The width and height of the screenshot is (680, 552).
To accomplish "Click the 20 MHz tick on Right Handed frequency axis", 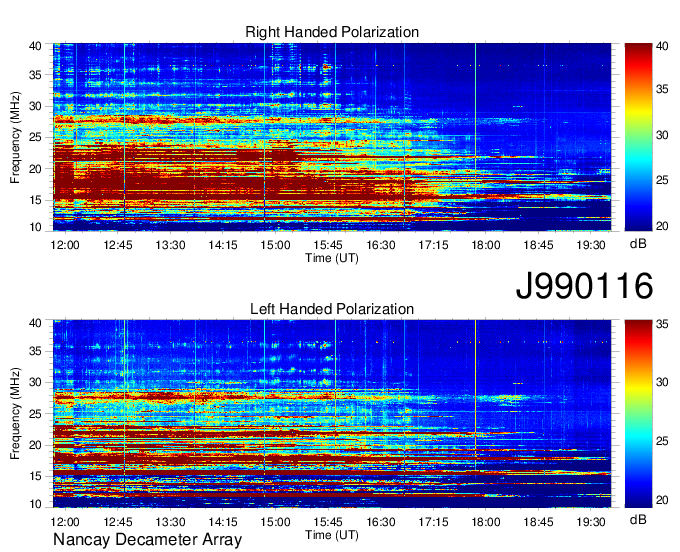I will pyautogui.click(x=35, y=169).
